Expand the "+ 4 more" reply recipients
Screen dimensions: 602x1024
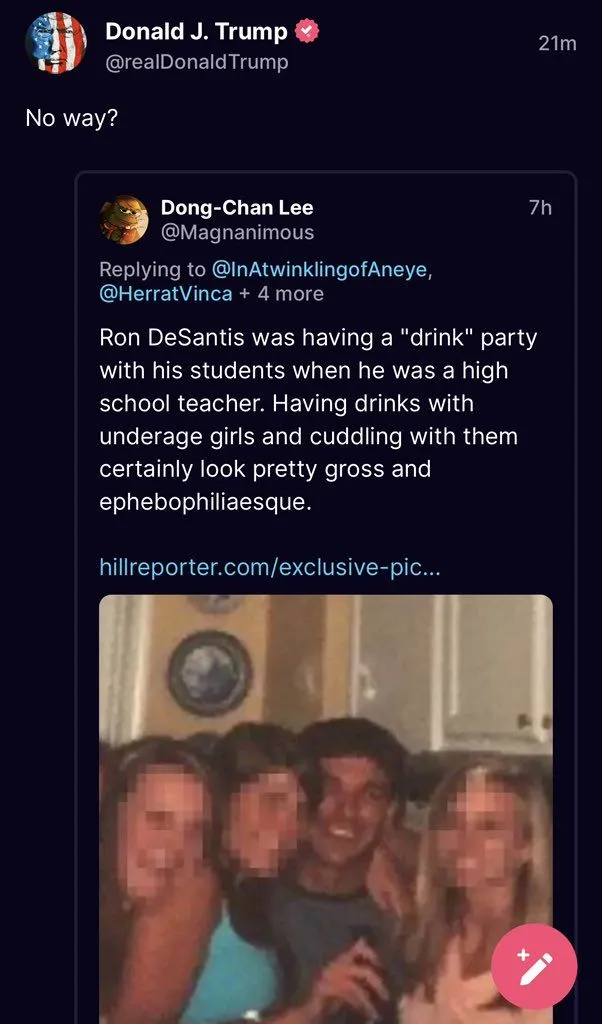click(x=282, y=293)
